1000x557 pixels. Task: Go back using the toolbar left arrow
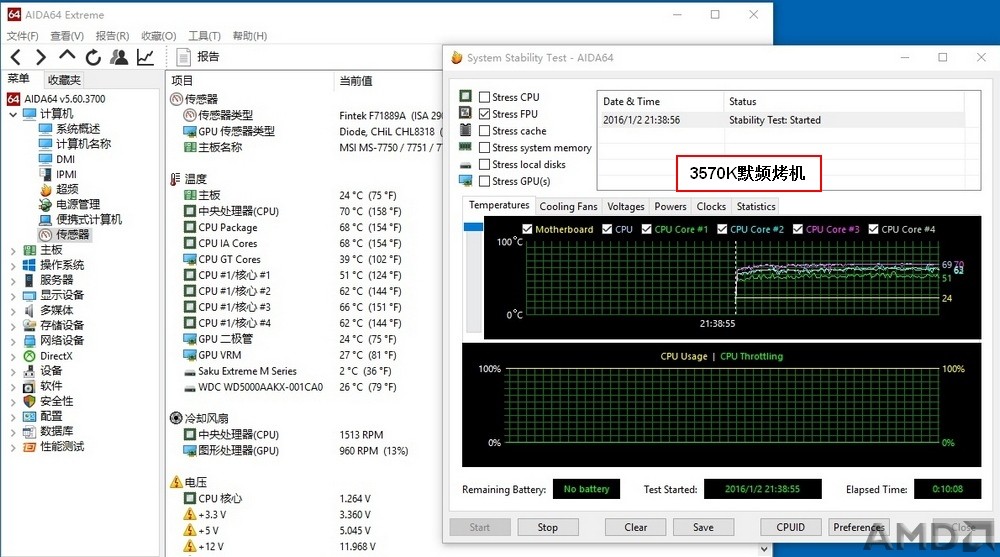click(16, 57)
